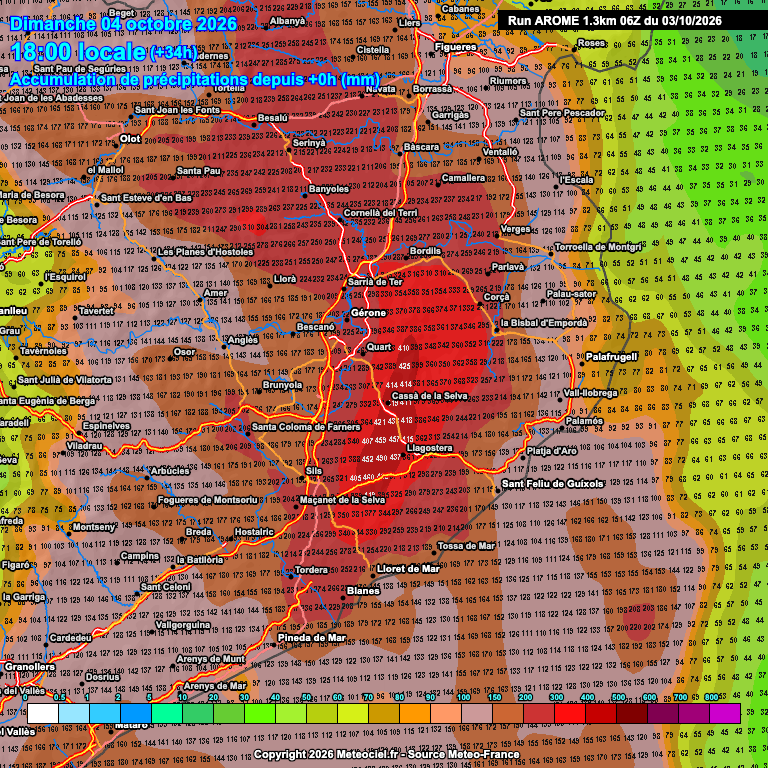Click the bright red legend swatch after 300

pyautogui.click(x=570, y=714)
